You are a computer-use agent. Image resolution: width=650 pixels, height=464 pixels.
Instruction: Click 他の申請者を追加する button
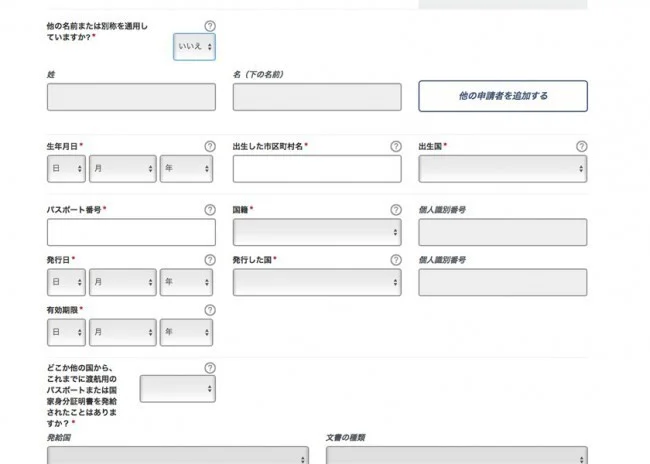pyautogui.click(x=503, y=96)
